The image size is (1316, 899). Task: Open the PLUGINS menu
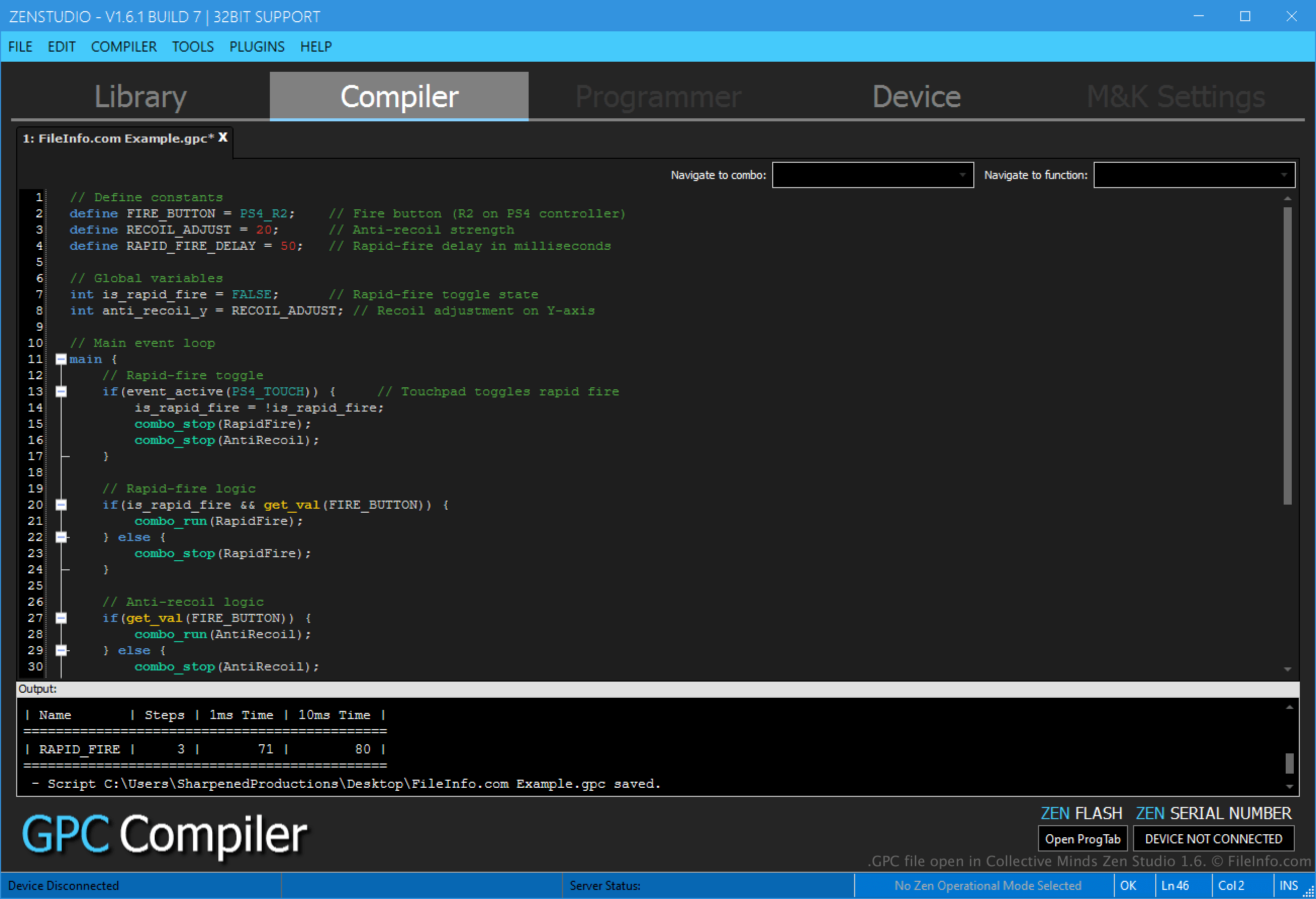click(257, 47)
